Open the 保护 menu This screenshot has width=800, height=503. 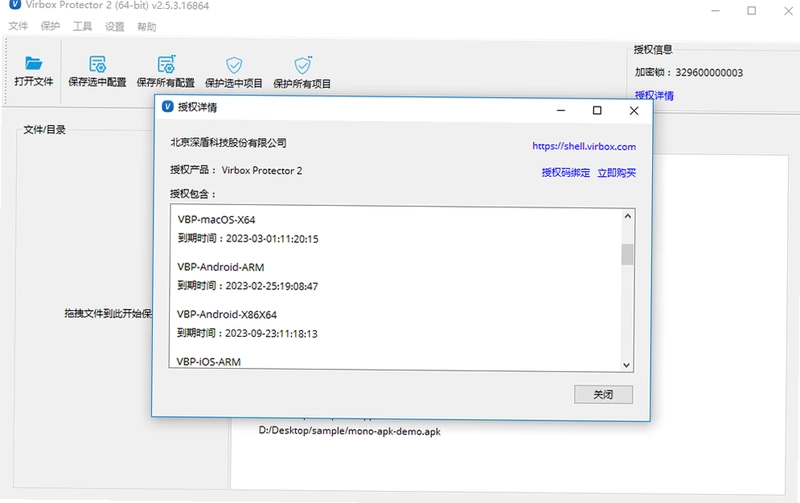tap(50, 26)
